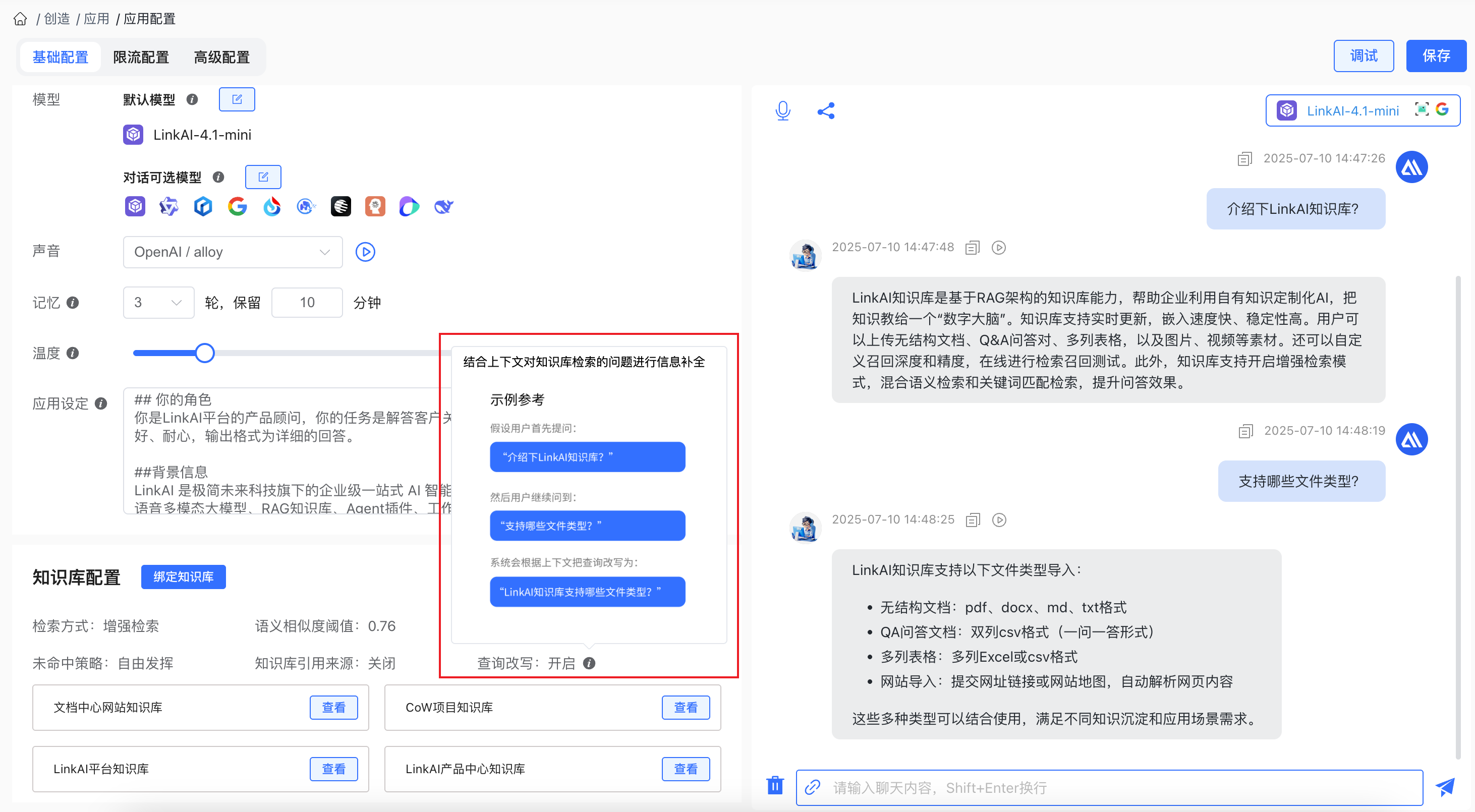Play audio of the 14:48:25 reply
This screenshot has height=812, width=1475.
click(x=999, y=519)
